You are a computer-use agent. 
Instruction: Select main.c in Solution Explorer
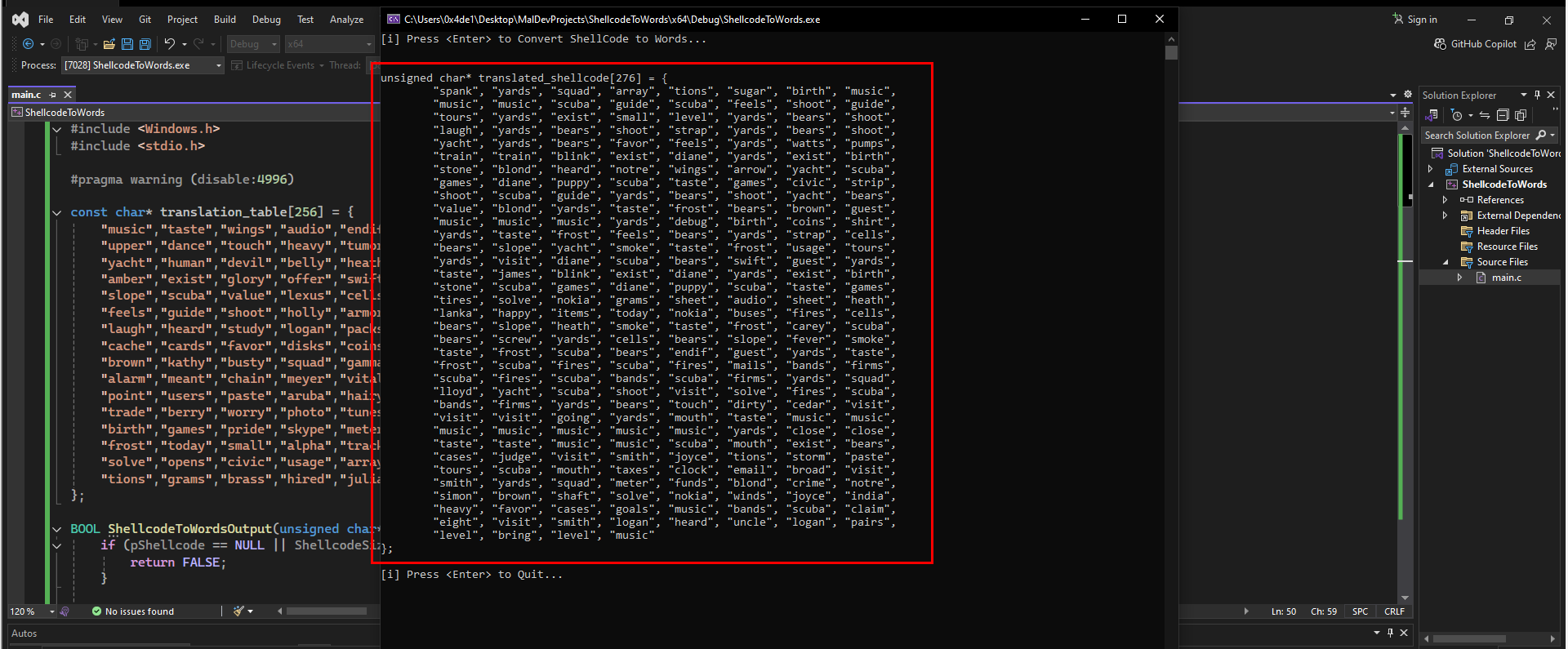coord(1506,278)
